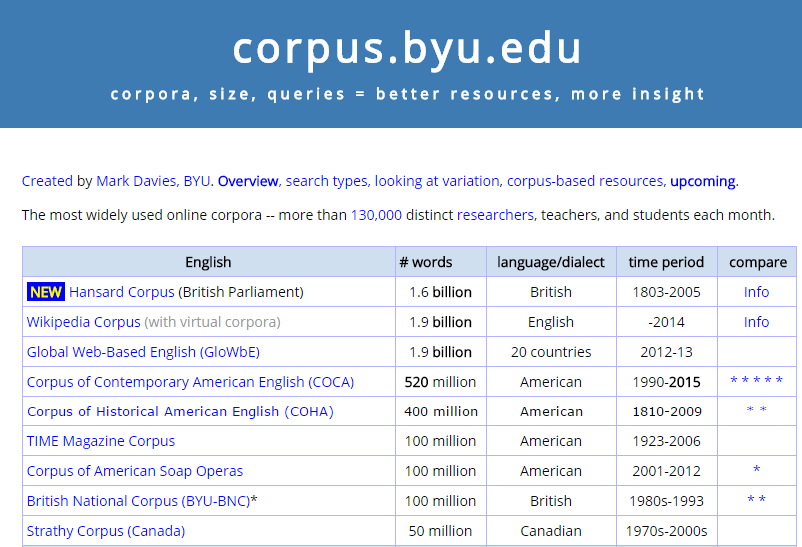
Task: Select the 1980s-1993 time period cell
Action: click(666, 501)
